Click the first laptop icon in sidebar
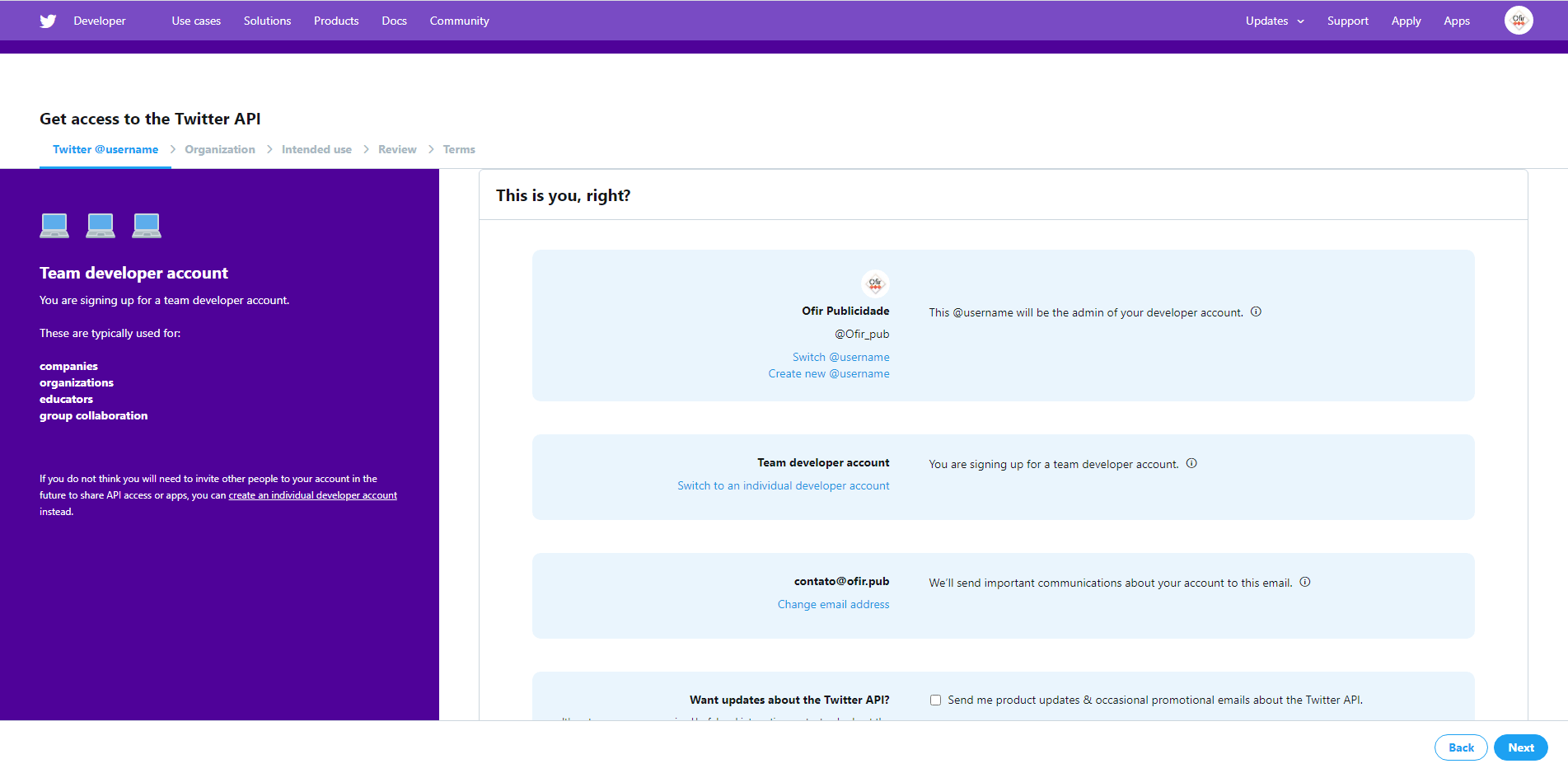The height and width of the screenshot is (773, 1568). click(54, 225)
